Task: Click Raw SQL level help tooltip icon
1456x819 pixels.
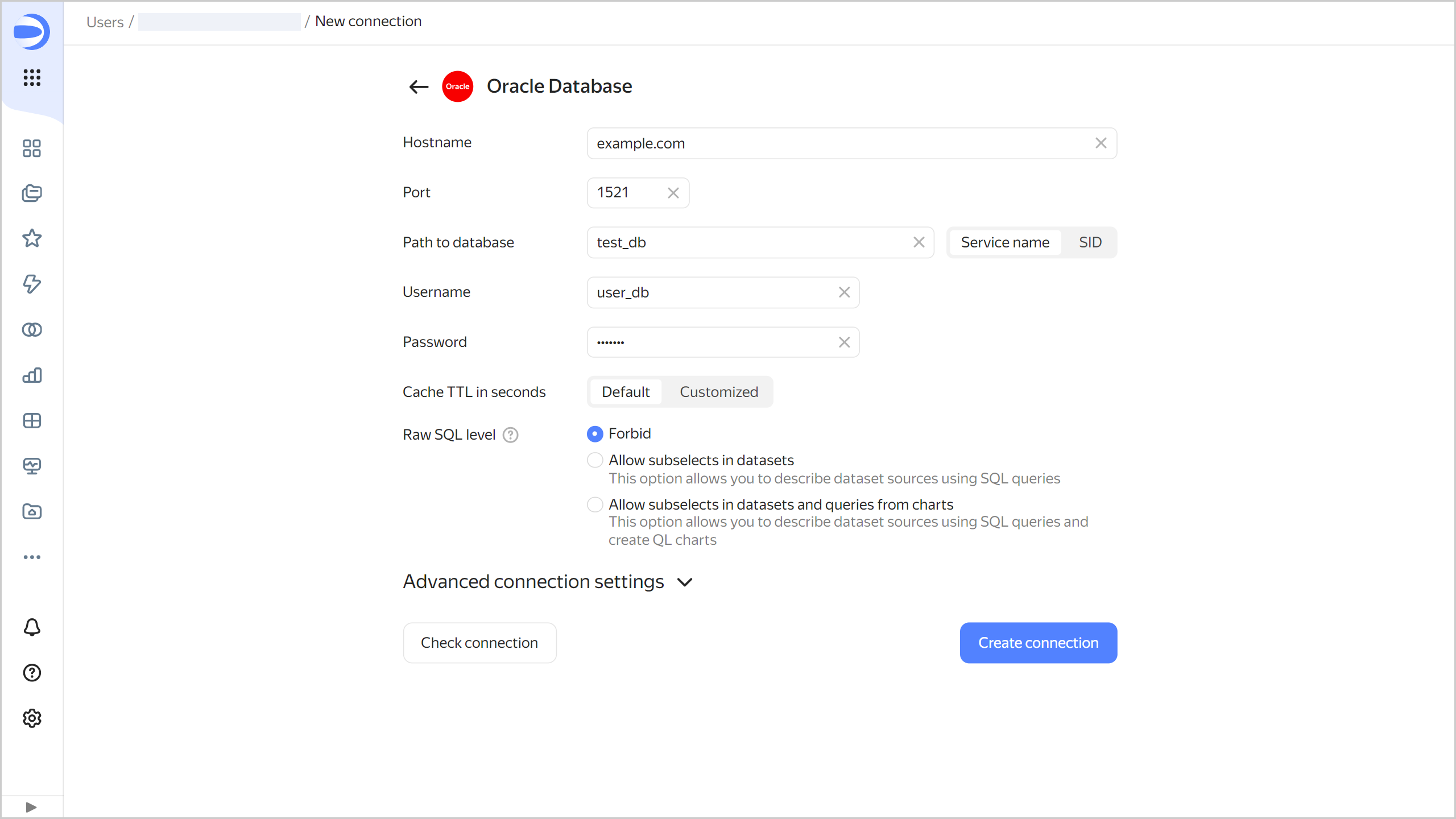Action: 510,435
